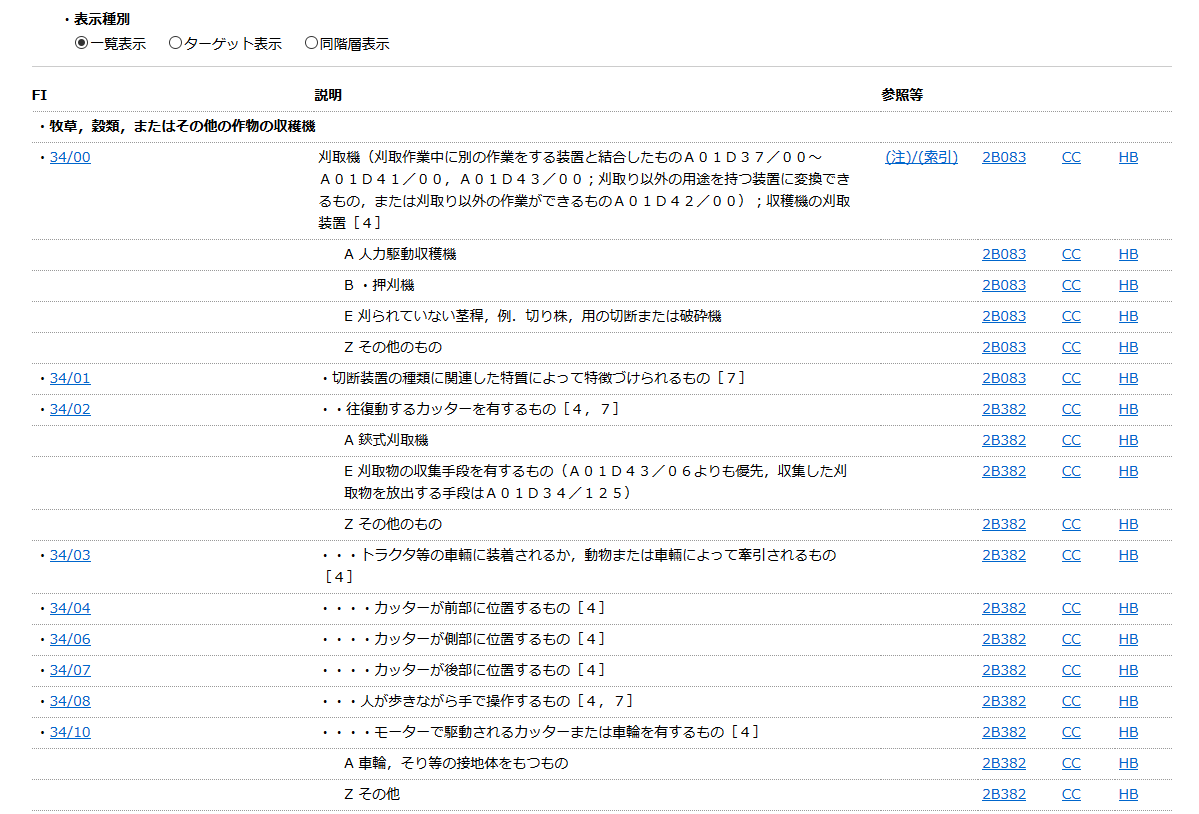Click CC link in the 34/10 row

click(x=1071, y=731)
